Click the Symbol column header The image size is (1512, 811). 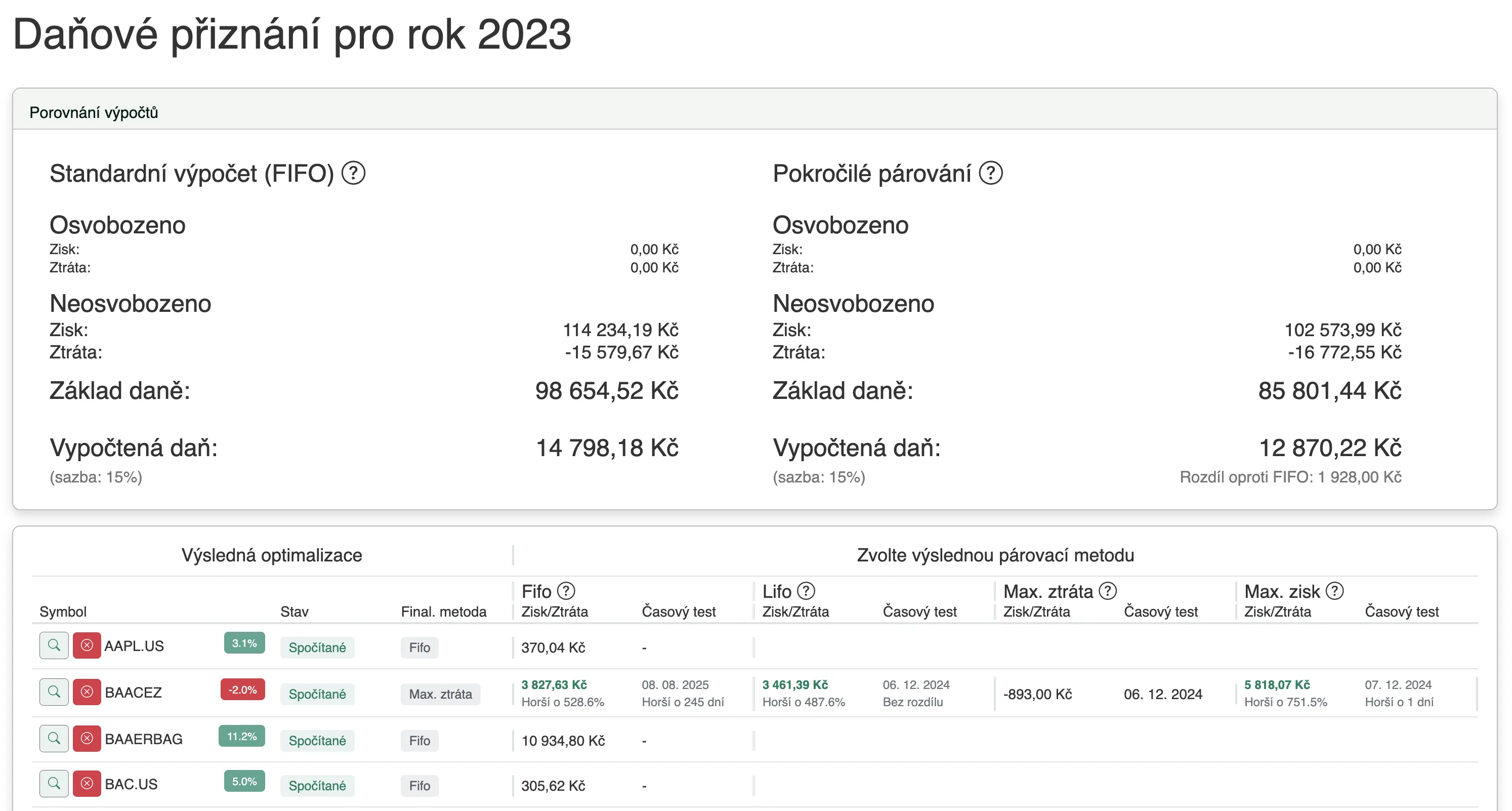(63, 612)
